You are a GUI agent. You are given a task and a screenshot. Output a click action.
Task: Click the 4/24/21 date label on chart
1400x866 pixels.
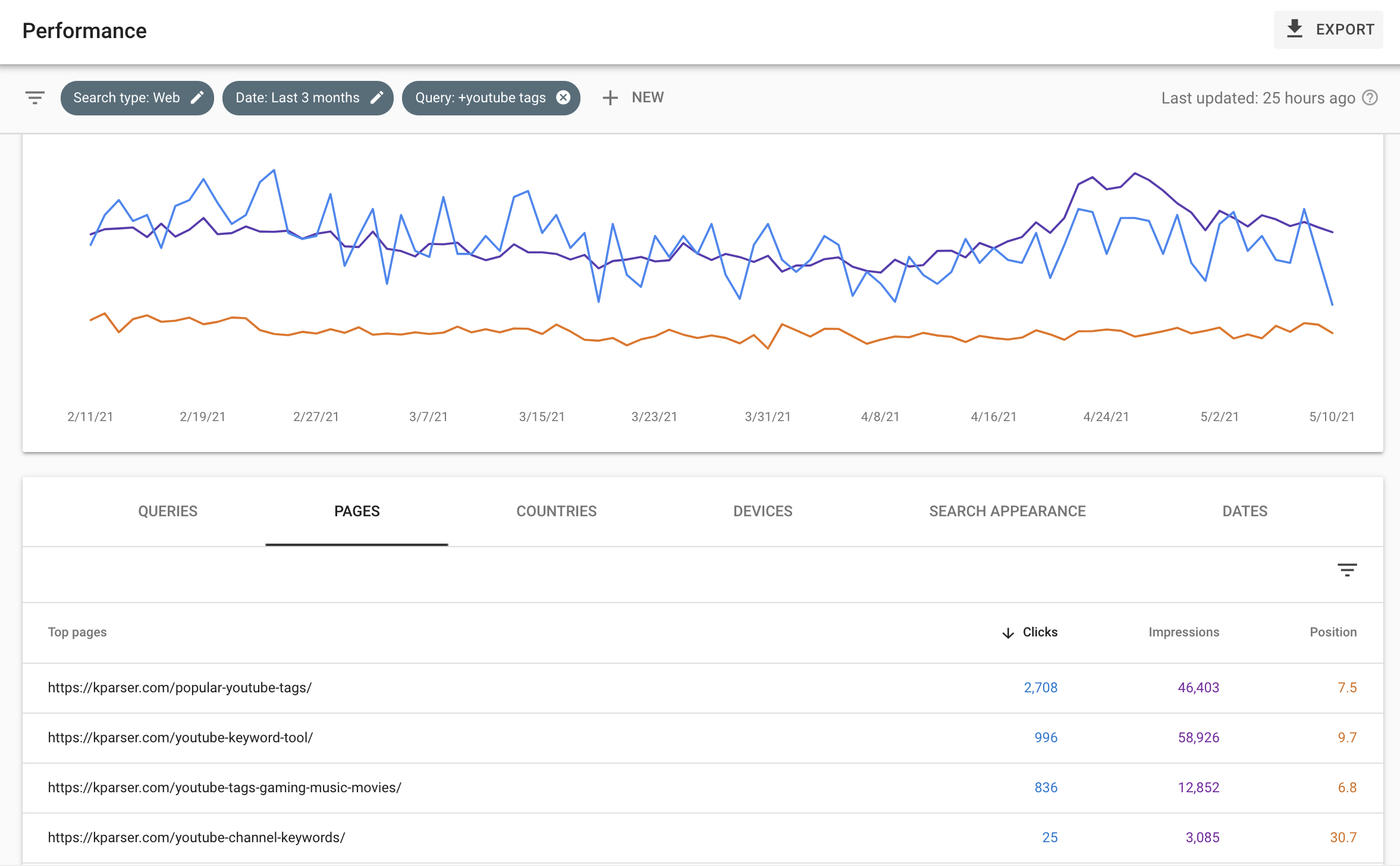(1106, 417)
